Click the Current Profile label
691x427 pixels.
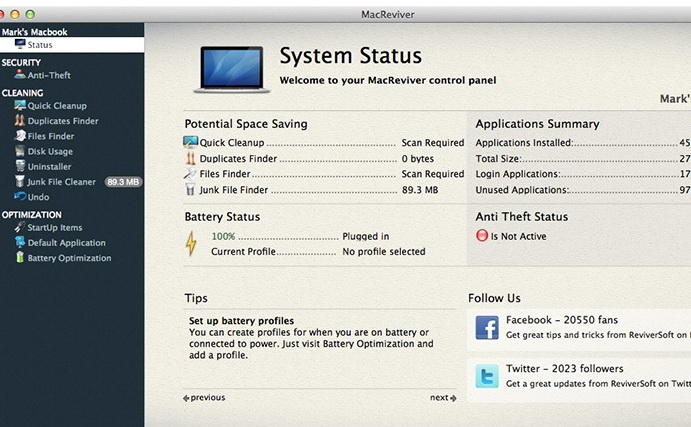(243, 252)
